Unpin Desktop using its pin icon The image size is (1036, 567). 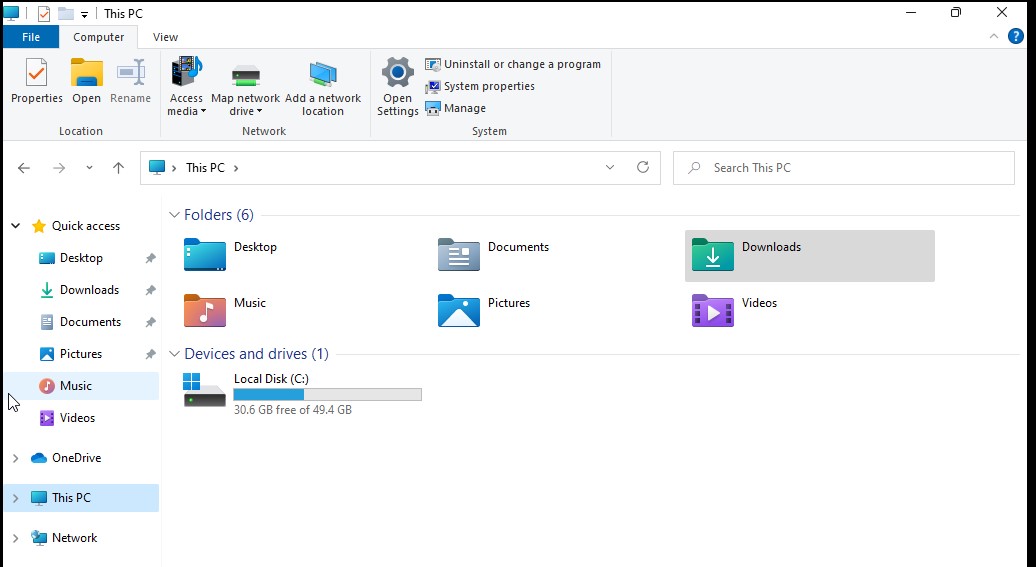(151, 258)
